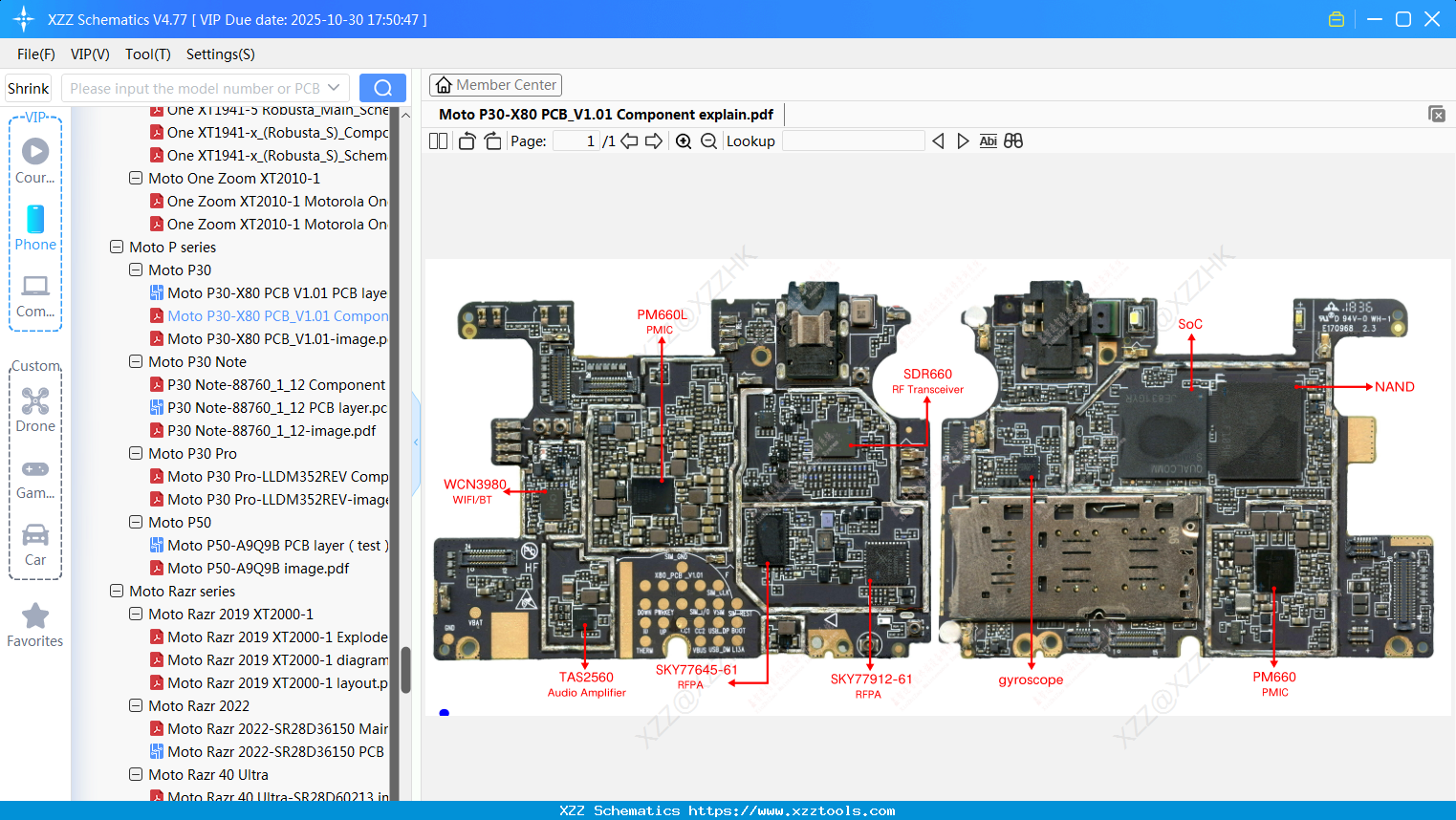Viewport: 1456px width, 820px height.
Task: Select the zoom-in magnifier tool
Action: coord(684,140)
